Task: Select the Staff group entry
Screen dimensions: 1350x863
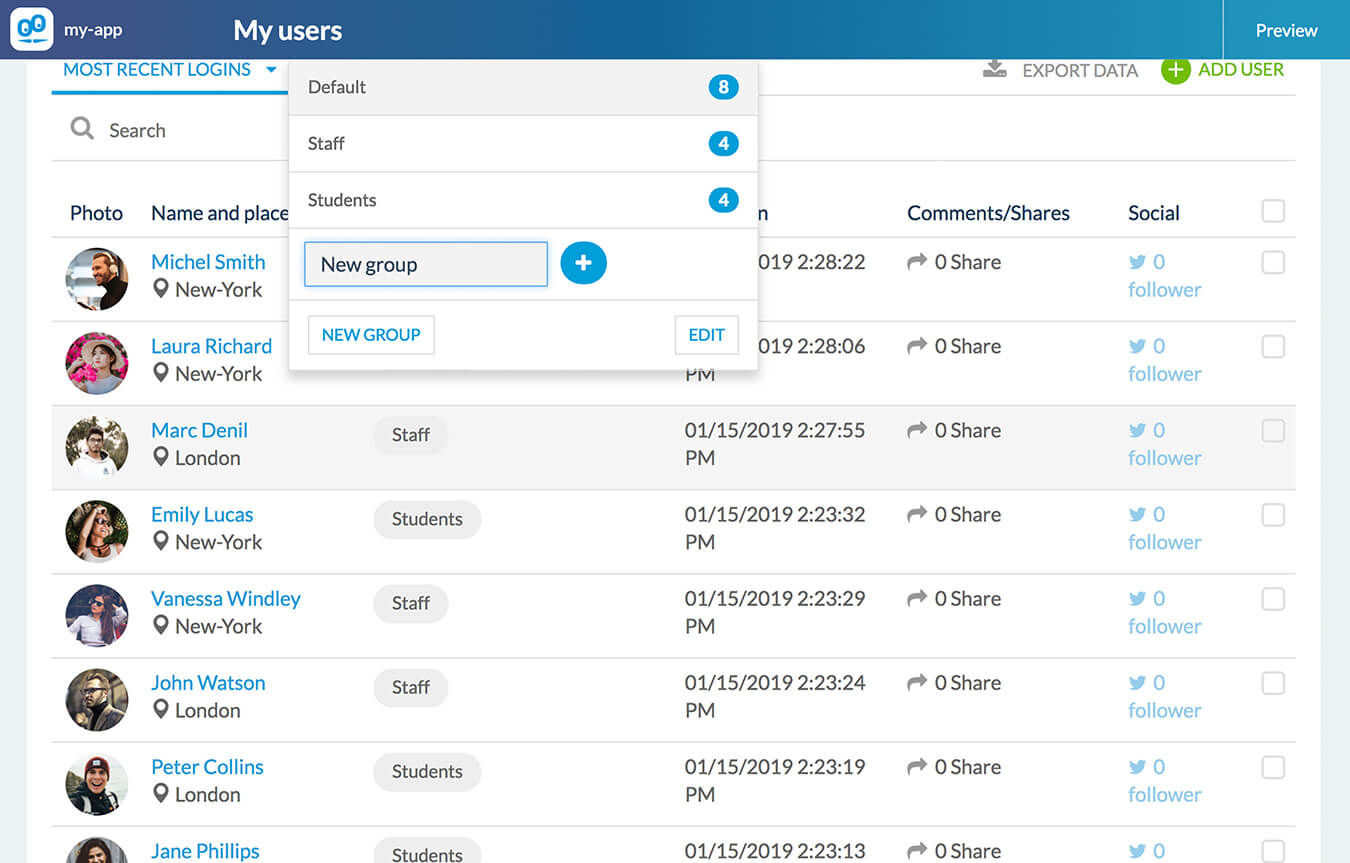Action: [x=522, y=144]
